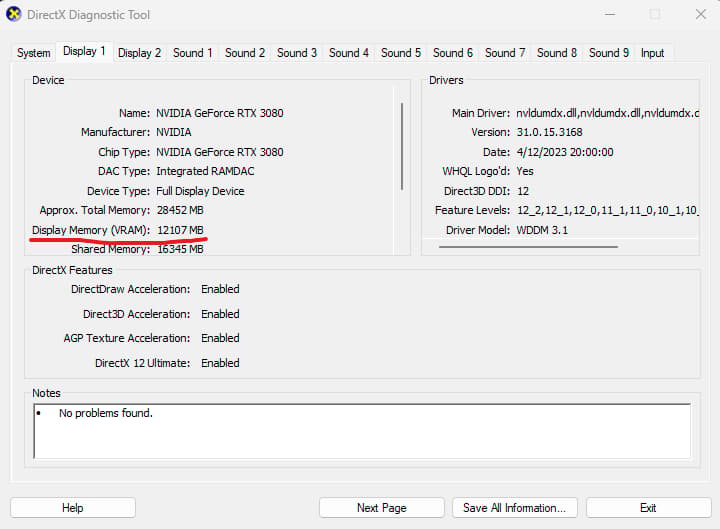Click the Device Type value Full Display Device
This screenshot has width=720, height=529.
tap(200, 191)
